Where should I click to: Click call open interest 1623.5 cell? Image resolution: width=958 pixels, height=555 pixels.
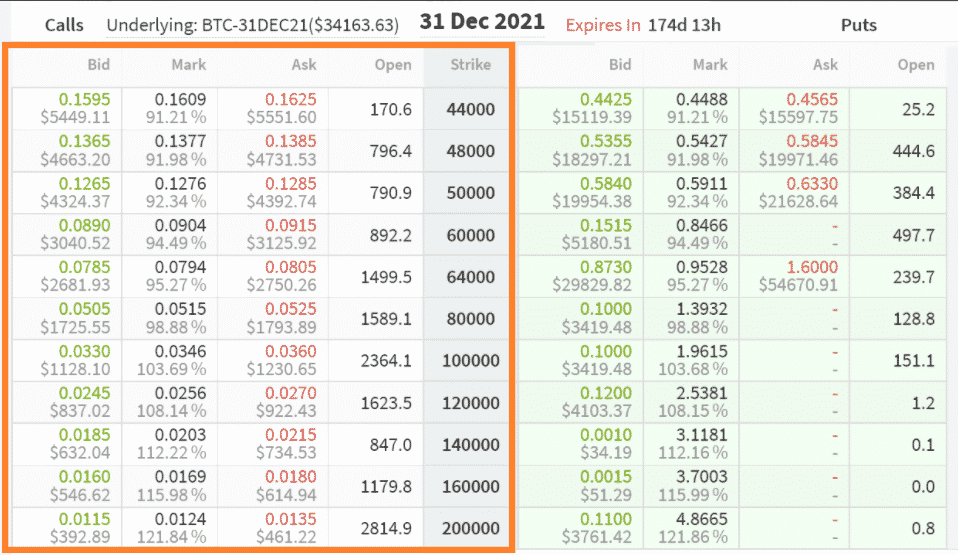point(387,401)
